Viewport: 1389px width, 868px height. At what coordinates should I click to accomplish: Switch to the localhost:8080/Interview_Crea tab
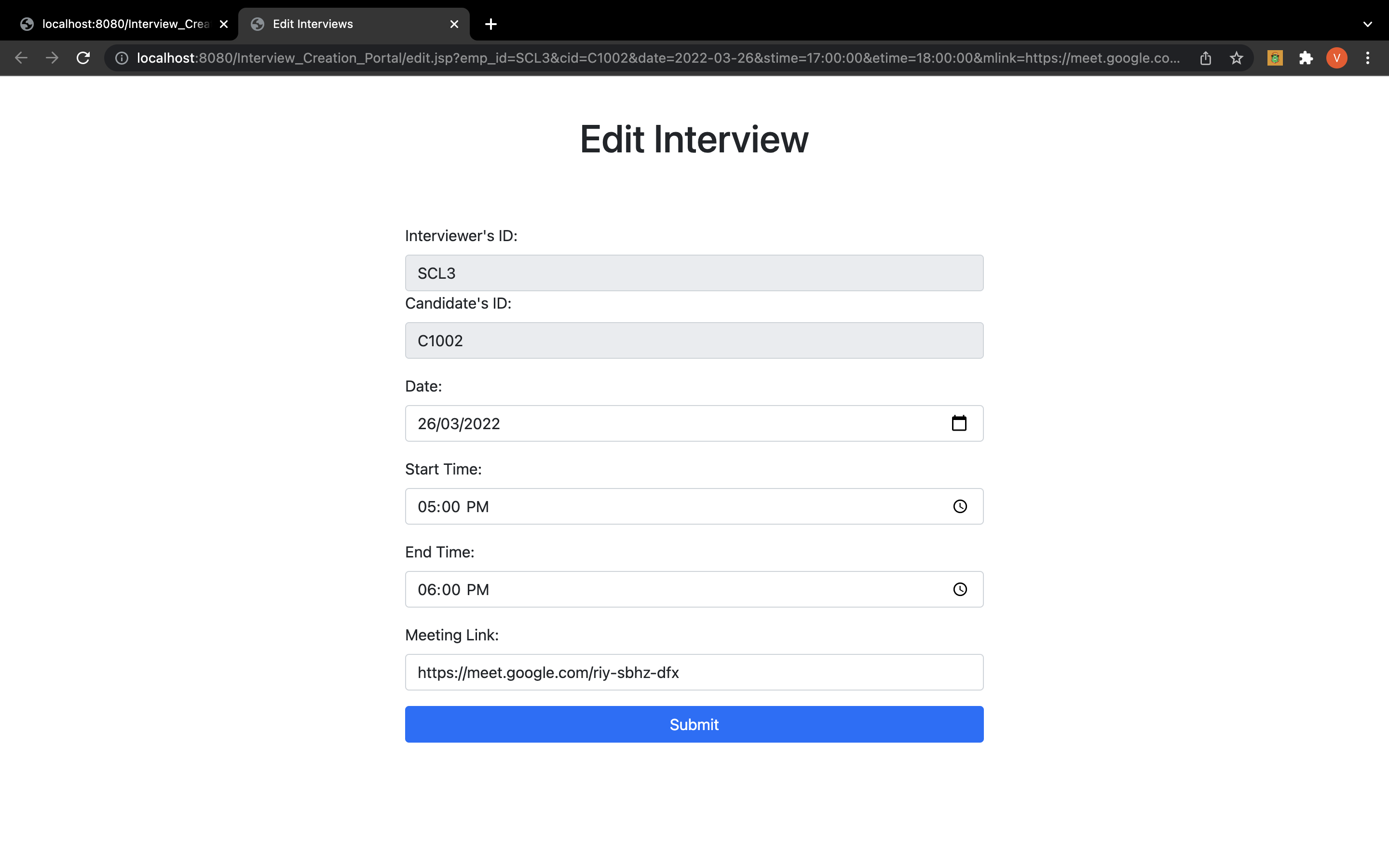pos(125,24)
